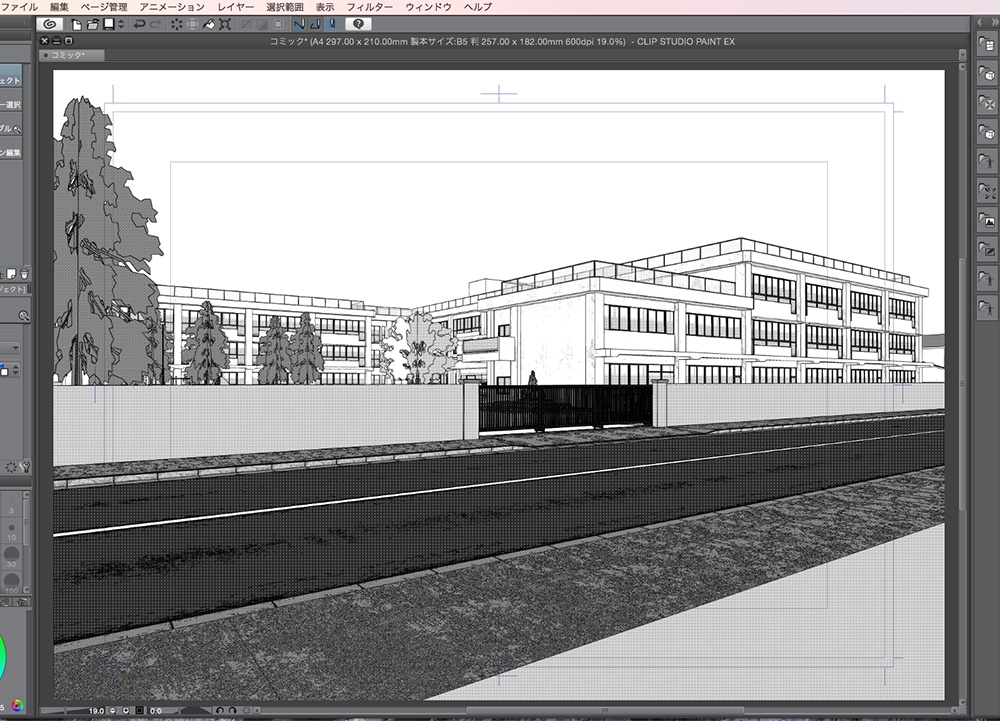Select the コミック* document tab
1000x721 pixels.
coord(72,55)
